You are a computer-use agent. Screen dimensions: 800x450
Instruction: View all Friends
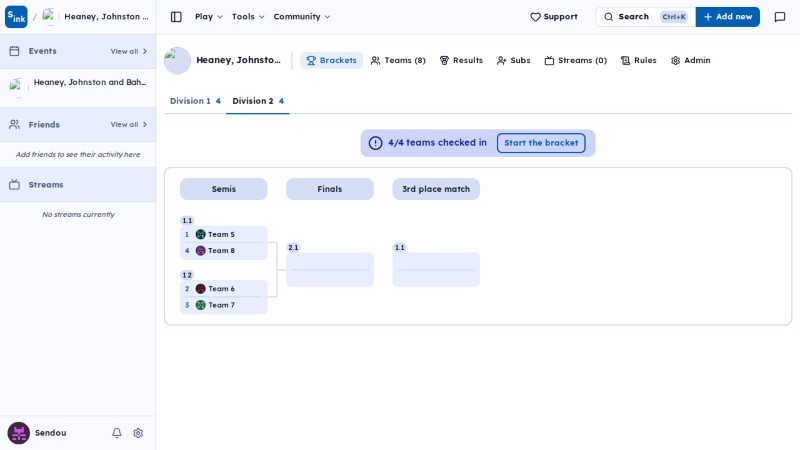coord(129,124)
